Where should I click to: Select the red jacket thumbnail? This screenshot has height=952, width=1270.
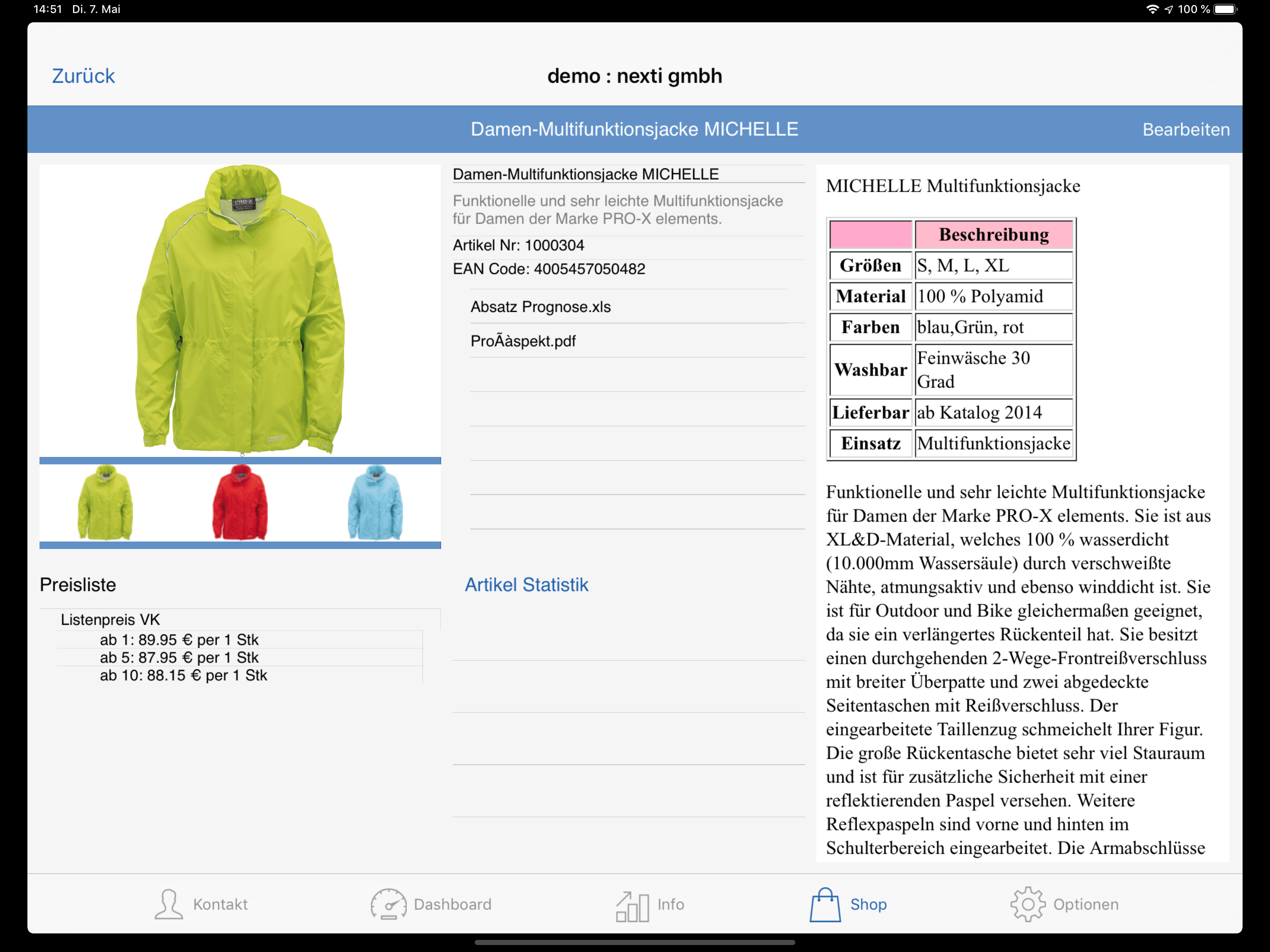pyautogui.click(x=240, y=502)
